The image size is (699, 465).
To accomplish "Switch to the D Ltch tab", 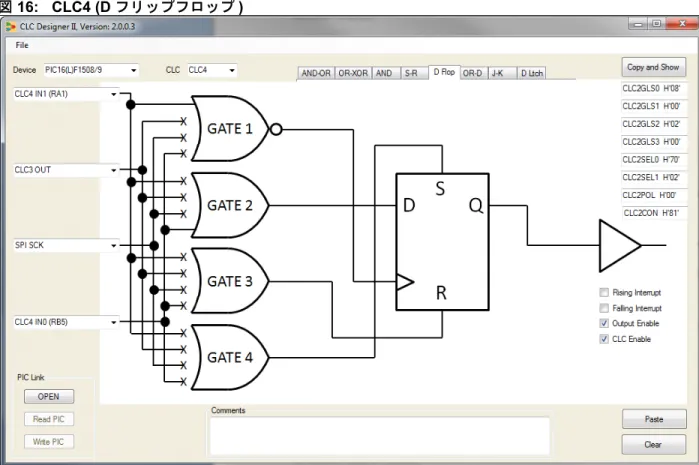I will click(532, 73).
